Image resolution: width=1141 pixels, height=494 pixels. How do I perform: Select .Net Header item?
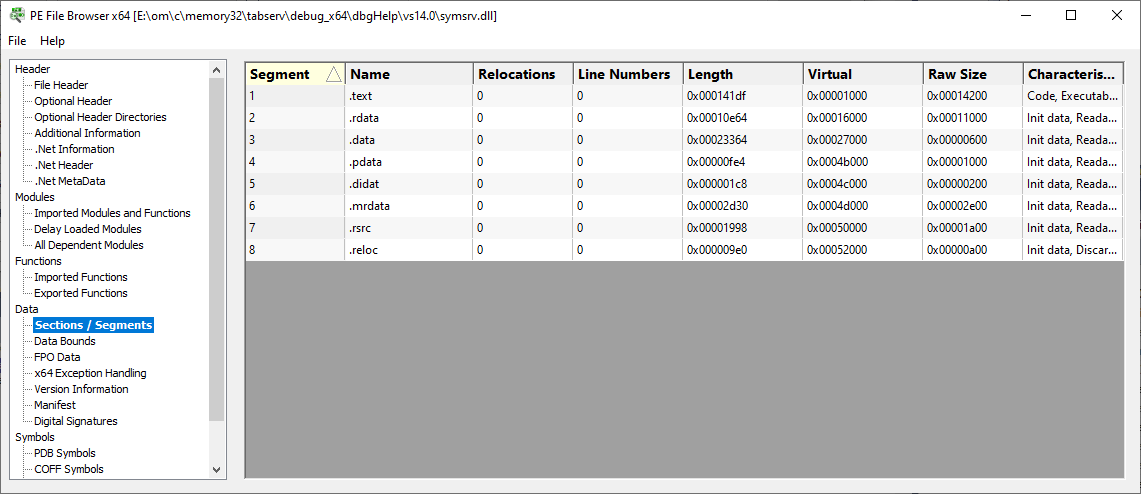point(64,165)
